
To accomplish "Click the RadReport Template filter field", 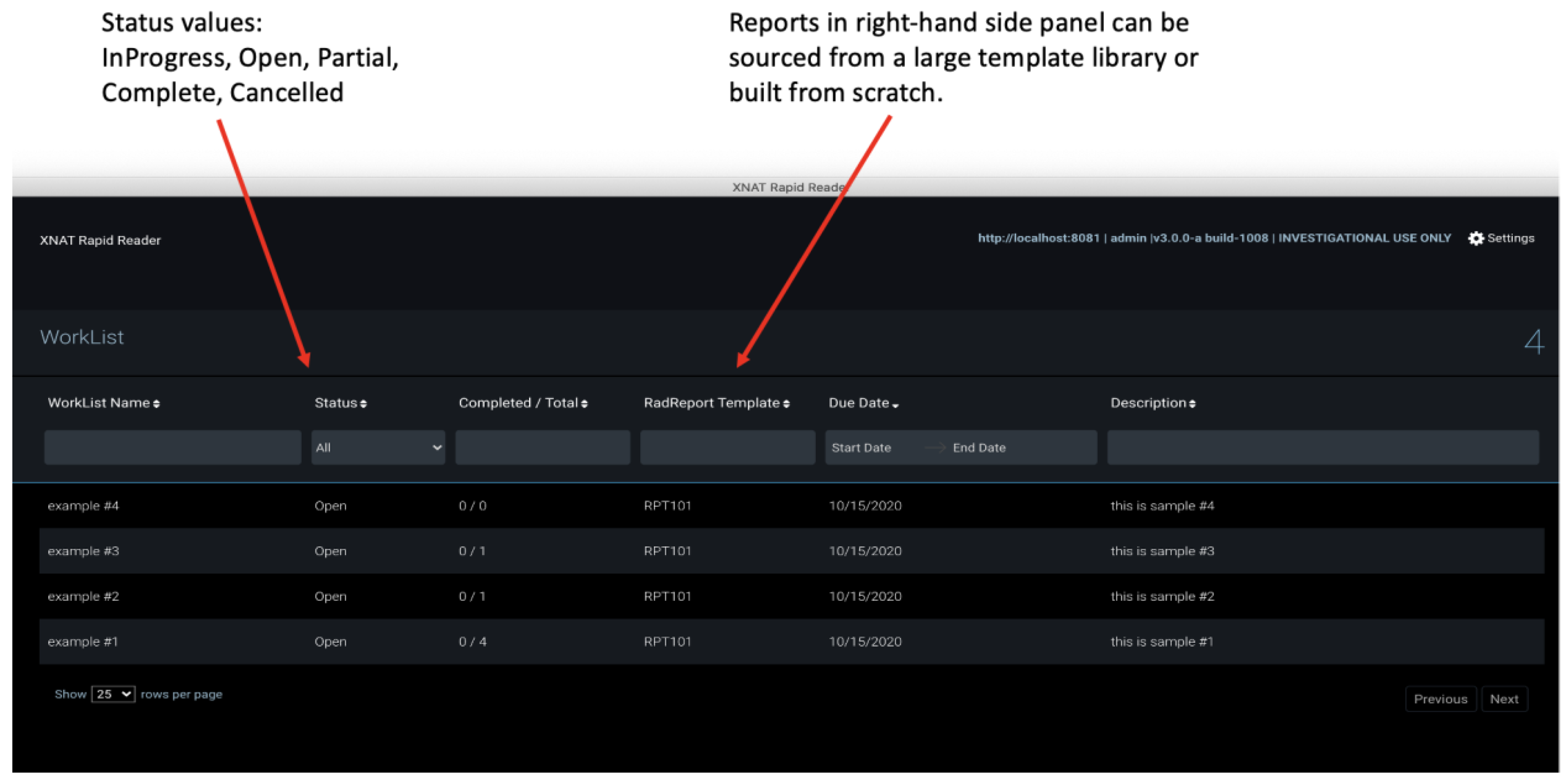I will 727,448.
